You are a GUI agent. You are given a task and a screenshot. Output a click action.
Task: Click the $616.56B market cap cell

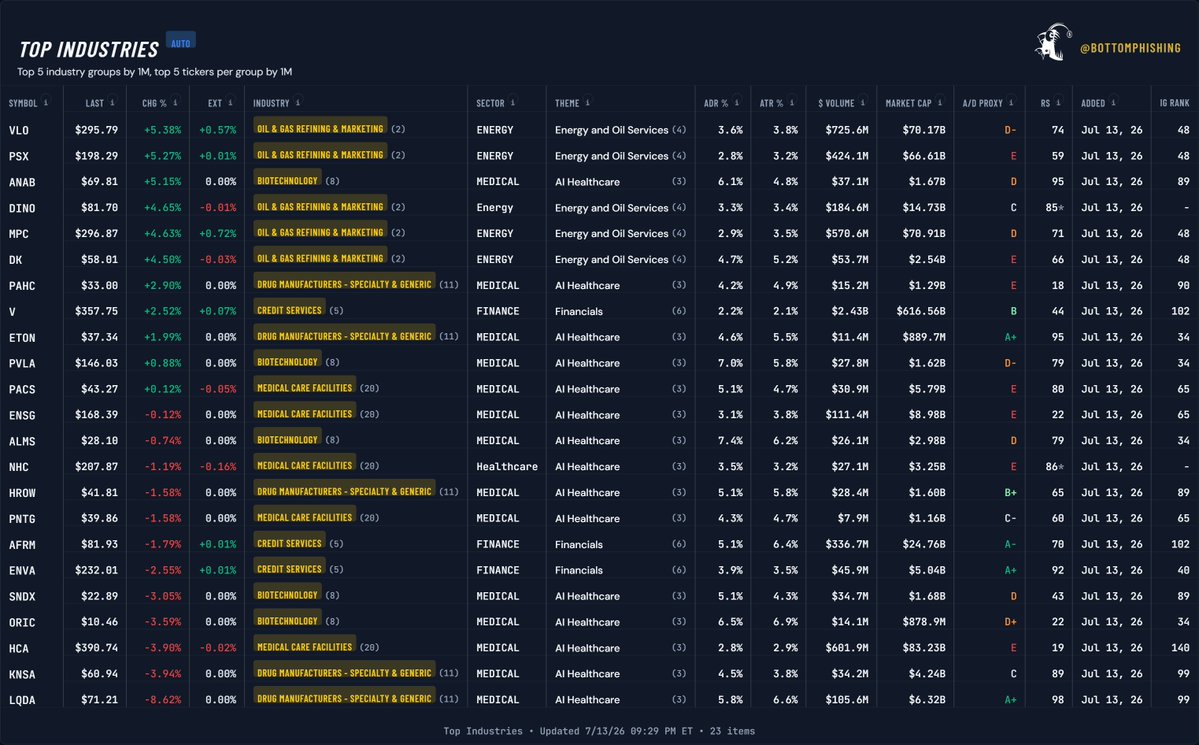coord(921,311)
